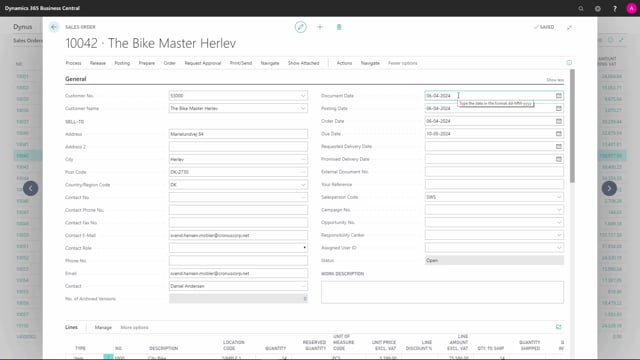Click into the Address field

point(238,134)
